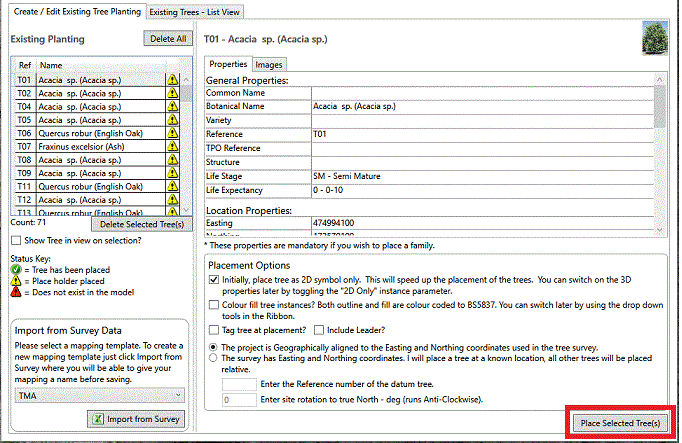Open the Images tab

[268, 64]
